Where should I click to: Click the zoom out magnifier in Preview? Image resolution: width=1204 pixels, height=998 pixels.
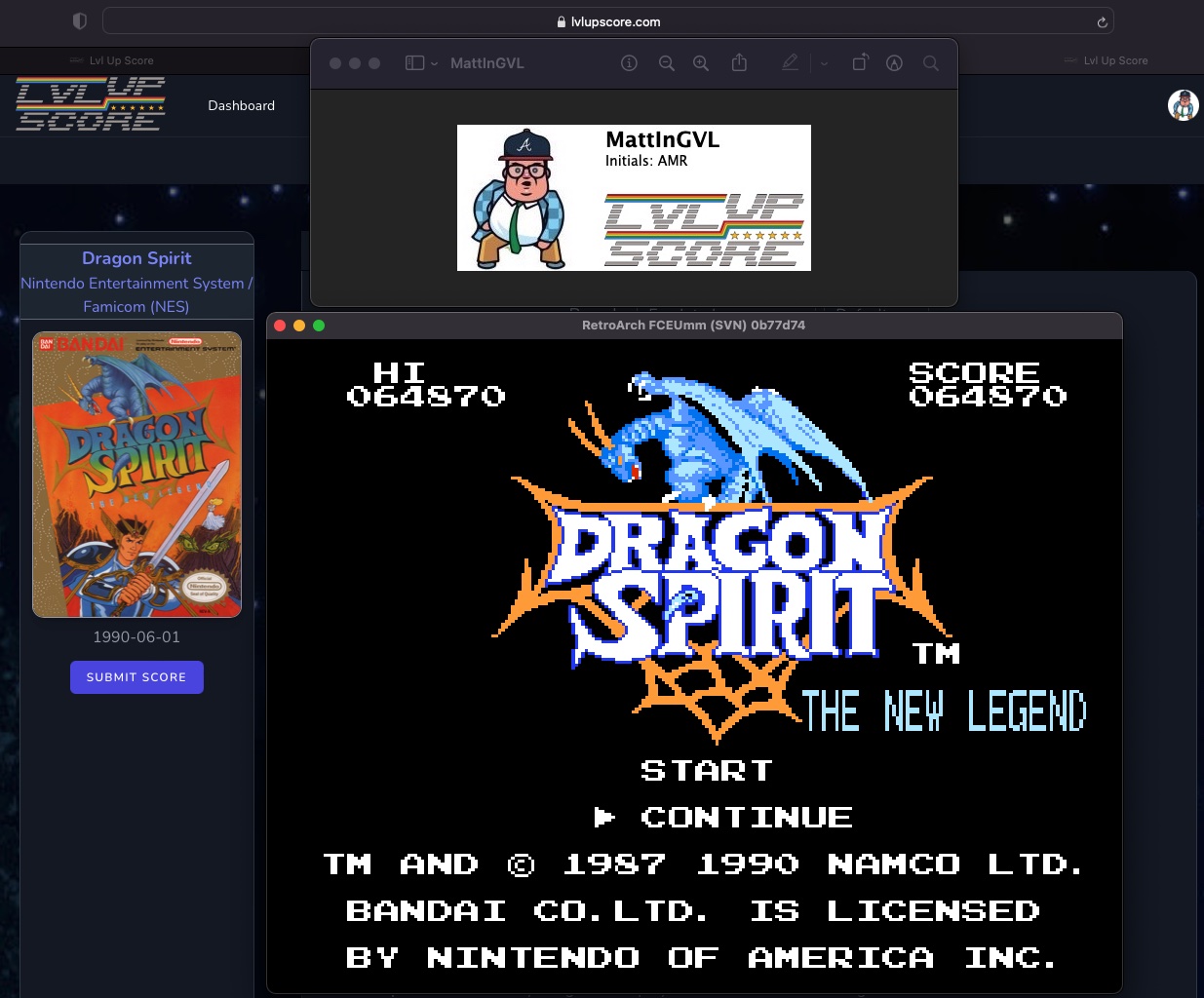[x=666, y=63]
